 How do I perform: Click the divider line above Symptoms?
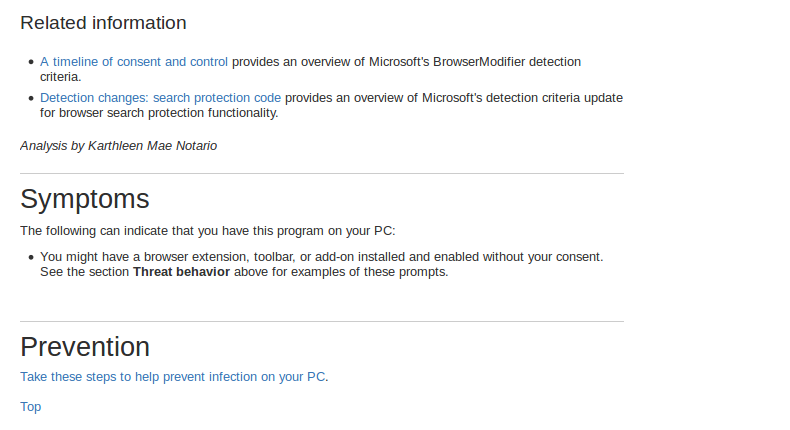pyautogui.click(x=322, y=173)
